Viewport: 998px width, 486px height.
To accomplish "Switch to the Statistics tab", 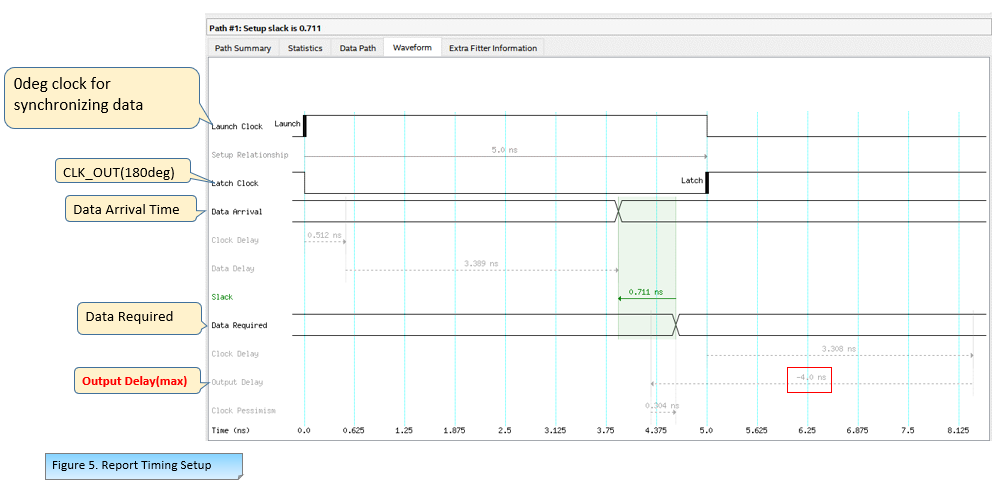I will pos(305,48).
